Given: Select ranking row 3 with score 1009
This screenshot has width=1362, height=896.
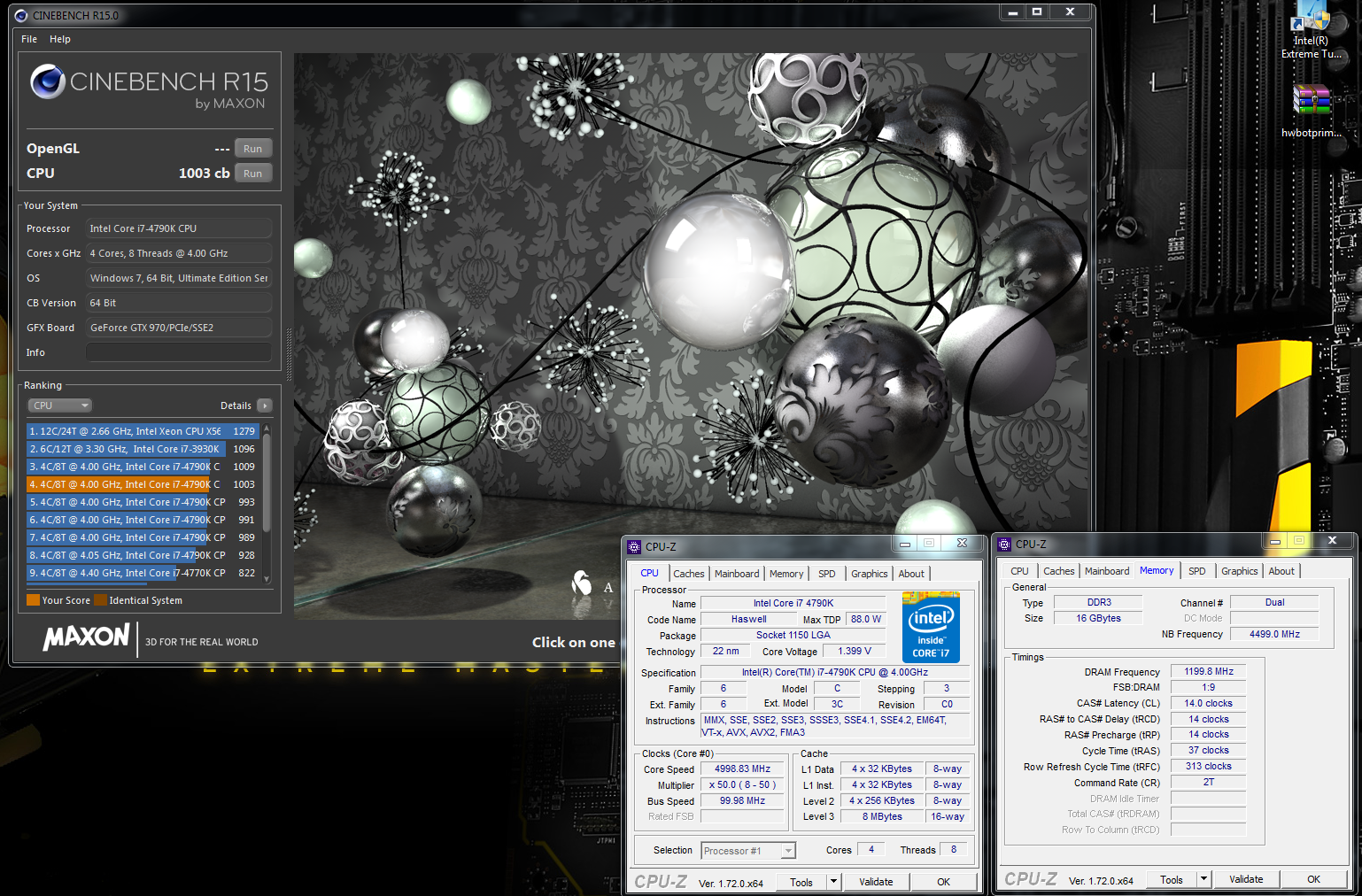Looking at the screenshot, I should 143,467.
